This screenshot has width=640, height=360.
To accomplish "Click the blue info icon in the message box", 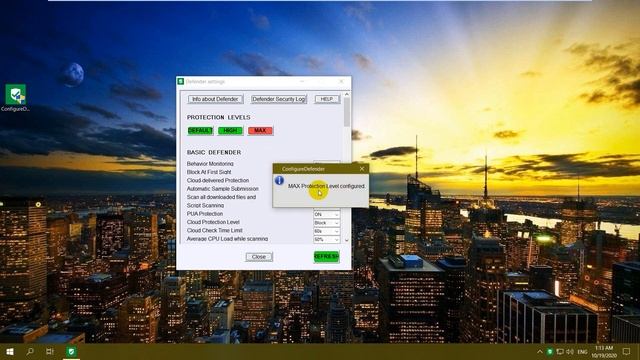I will 279,180.
